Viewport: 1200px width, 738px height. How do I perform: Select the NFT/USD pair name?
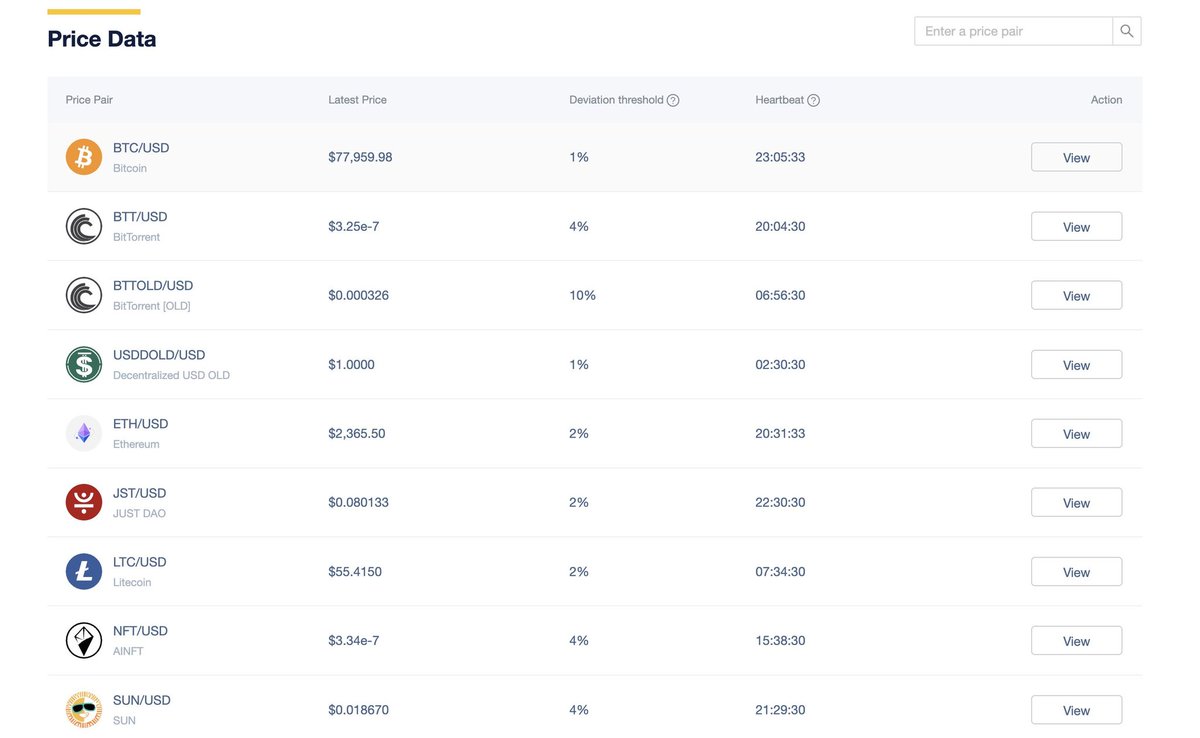(x=140, y=631)
